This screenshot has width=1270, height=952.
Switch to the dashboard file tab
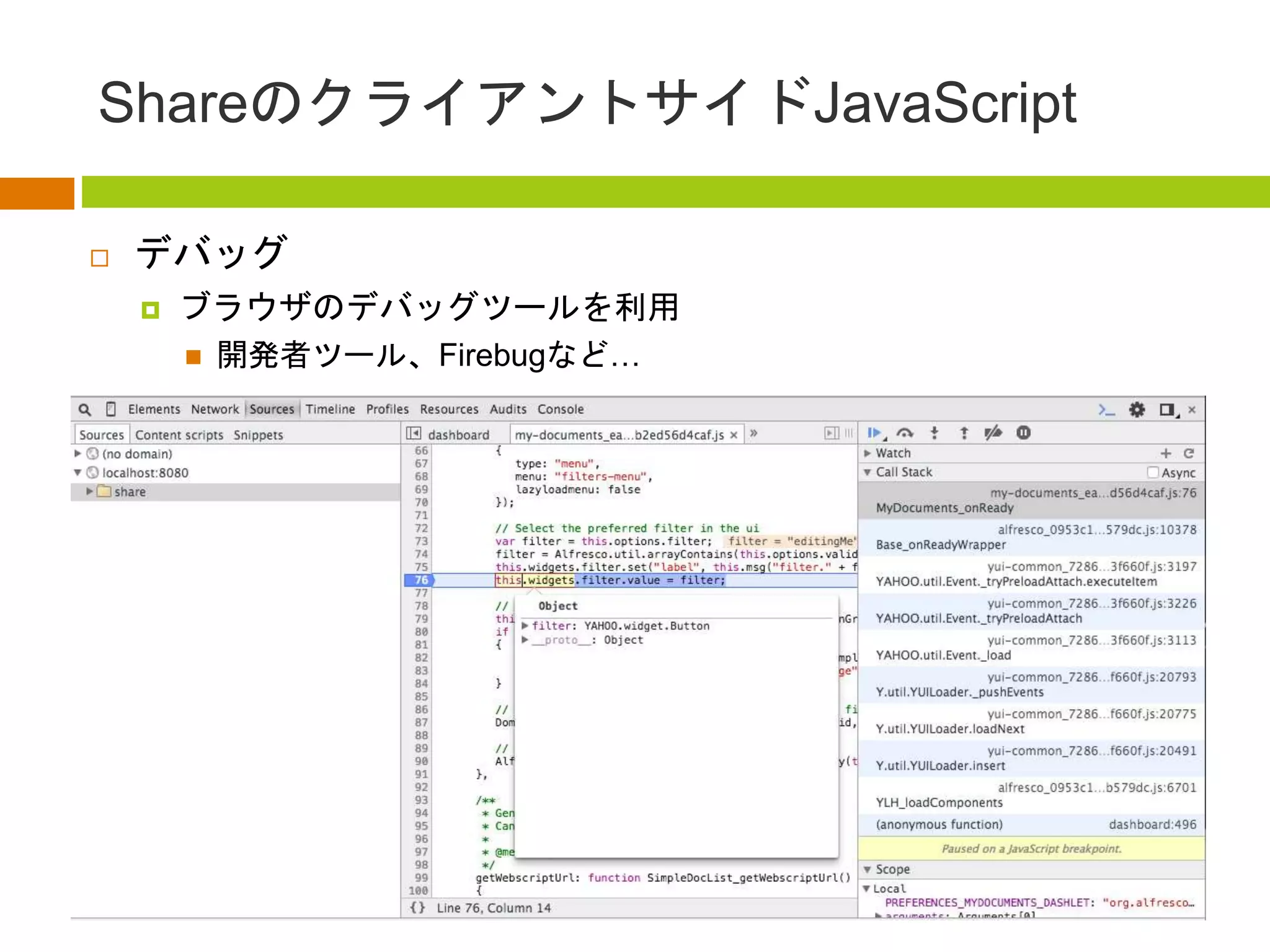458,435
